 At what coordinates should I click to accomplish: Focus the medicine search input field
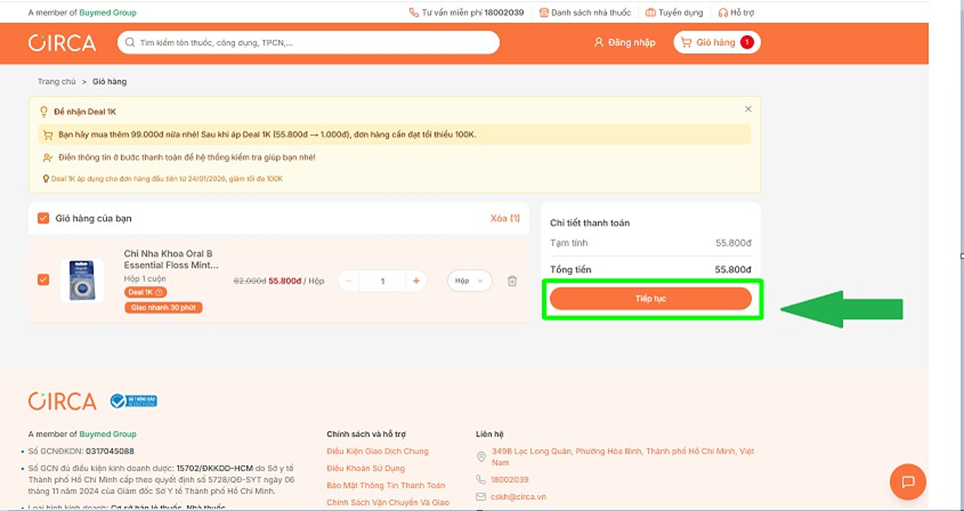(310, 43)
